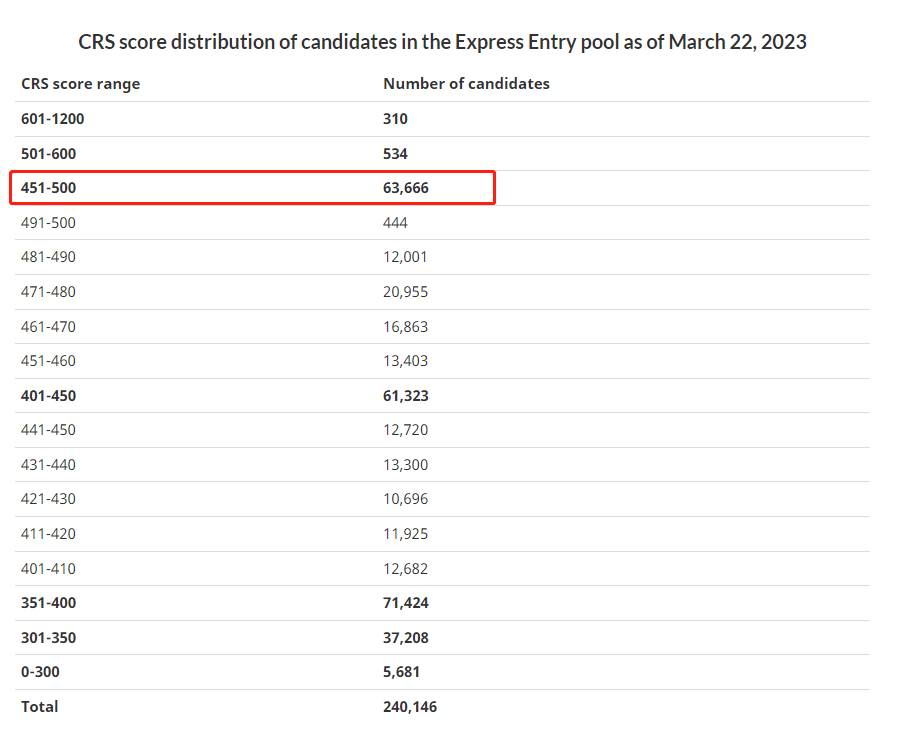Collapse the 401-450 range group row
Screen dimensions: 897x732
[48, 396]
